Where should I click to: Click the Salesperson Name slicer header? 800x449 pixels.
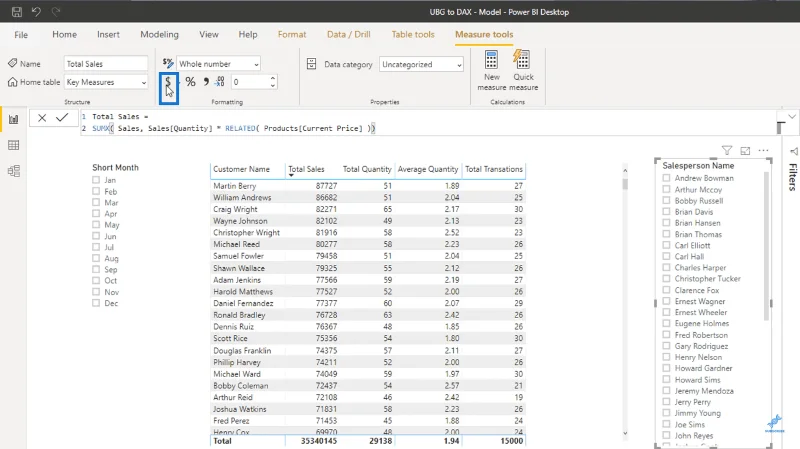[x=698, y=165]
